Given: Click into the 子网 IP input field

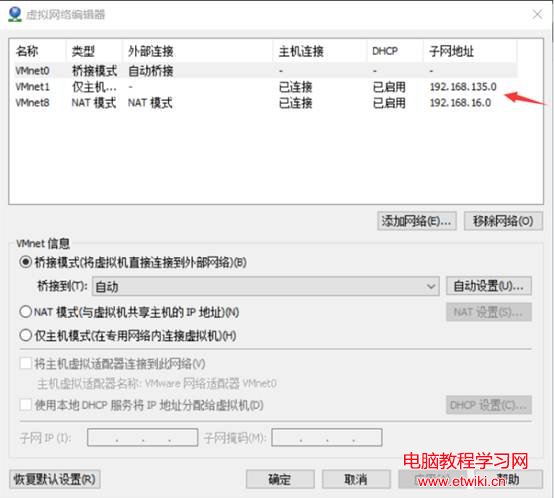Looking at the screenshot, I should point(142,438).
